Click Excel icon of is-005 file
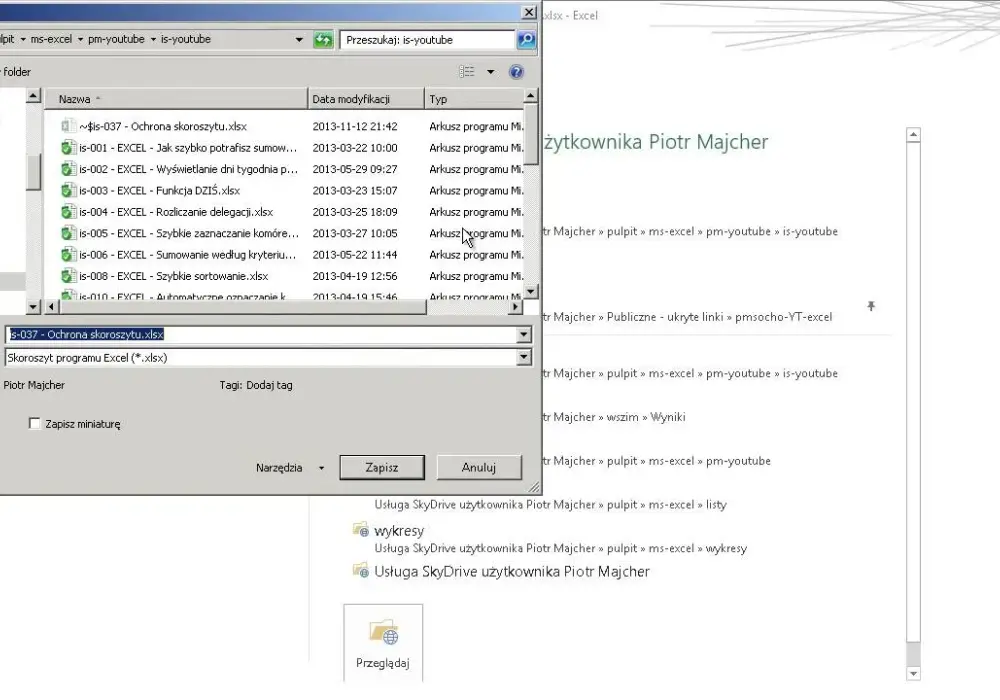Viewport: 1000px width, 700px height. 67,233
